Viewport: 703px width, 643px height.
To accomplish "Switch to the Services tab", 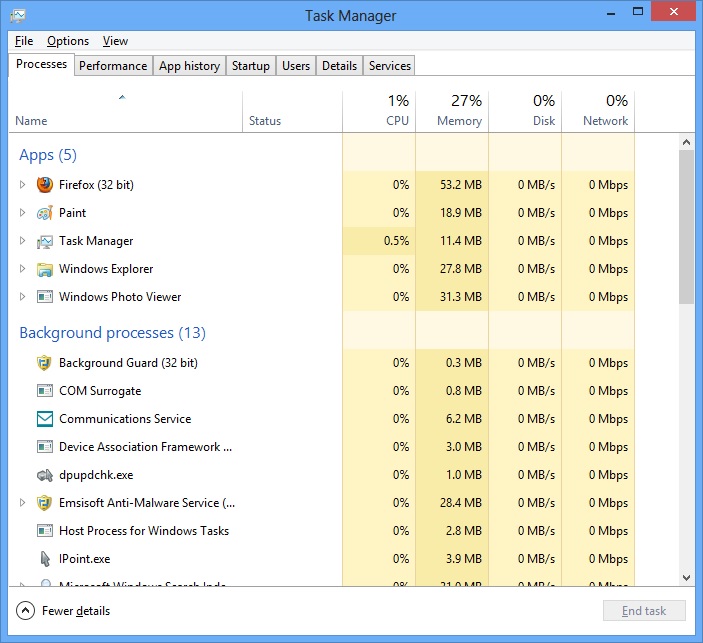I will [390, 66].
